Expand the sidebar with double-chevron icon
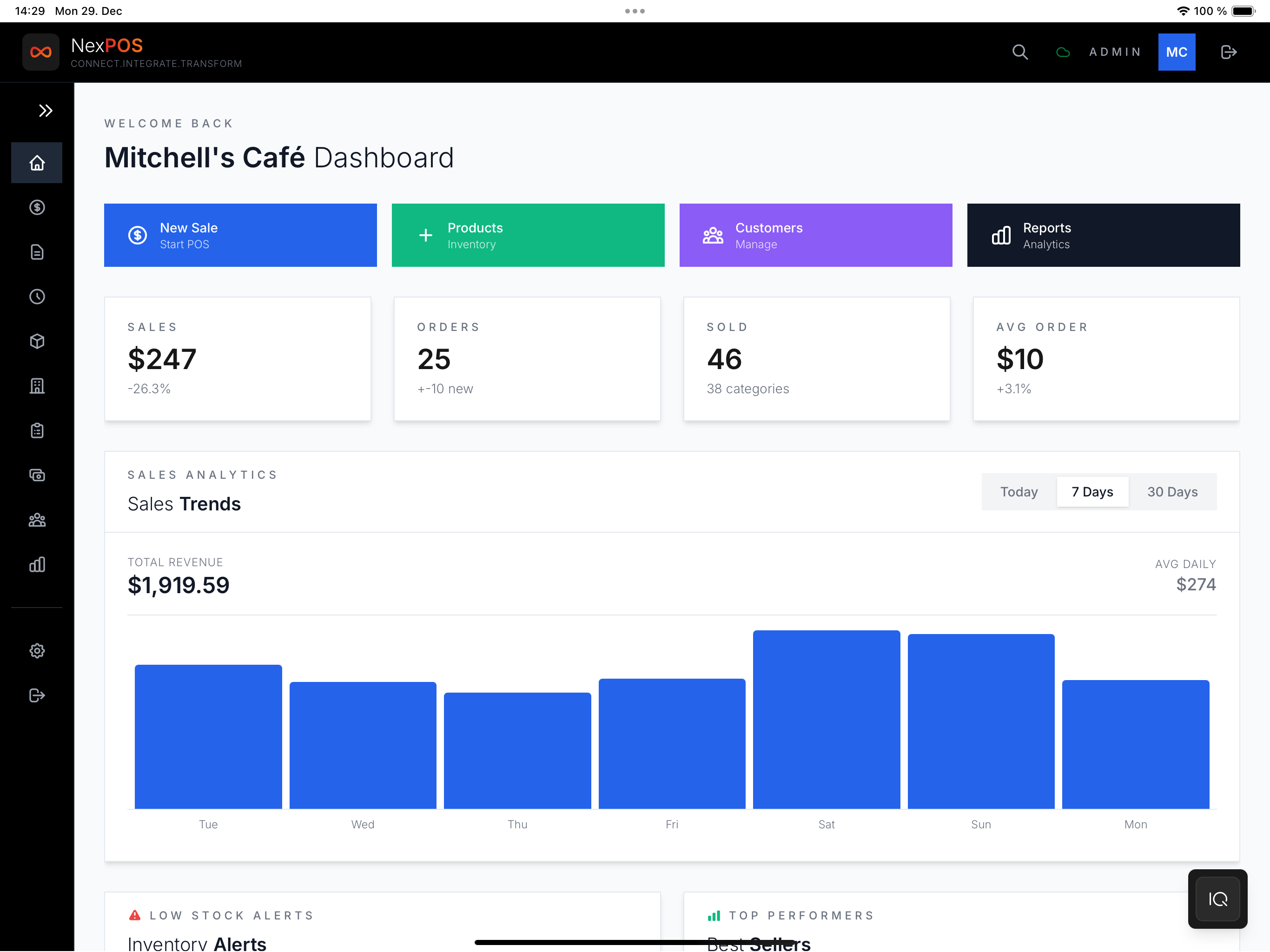 [x=46, y=110]
